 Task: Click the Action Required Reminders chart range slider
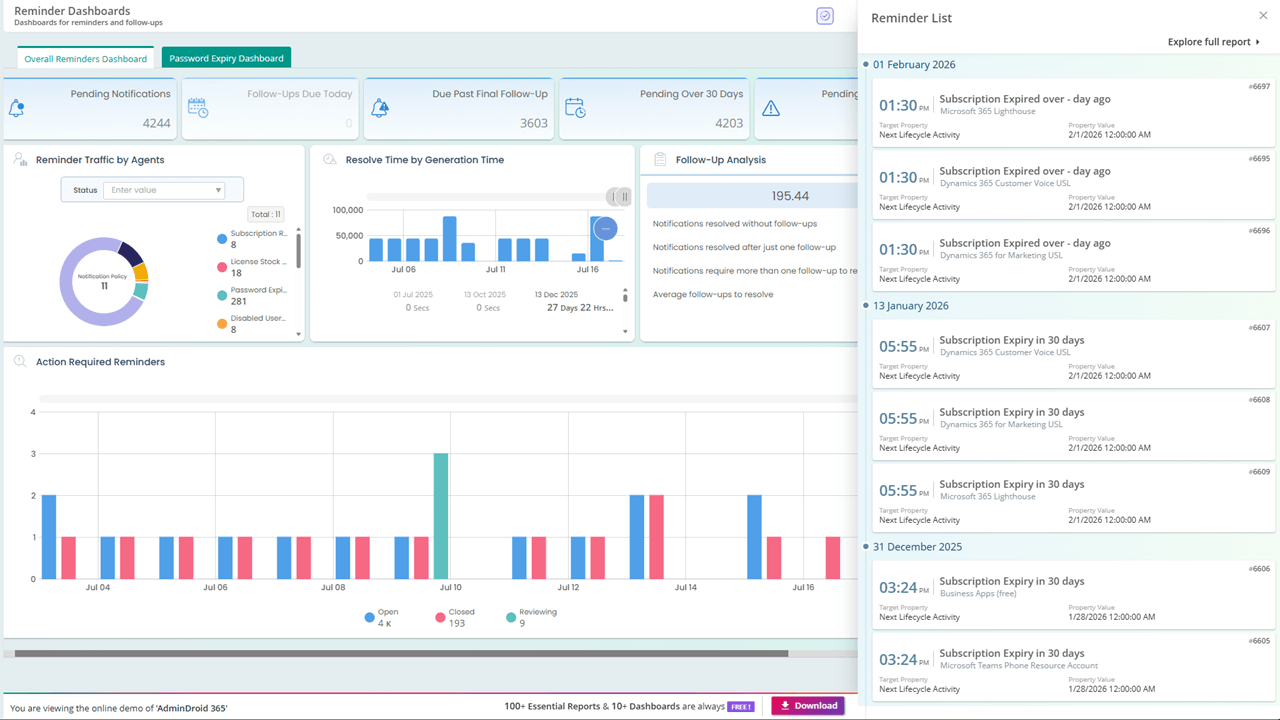coord(448,399)
